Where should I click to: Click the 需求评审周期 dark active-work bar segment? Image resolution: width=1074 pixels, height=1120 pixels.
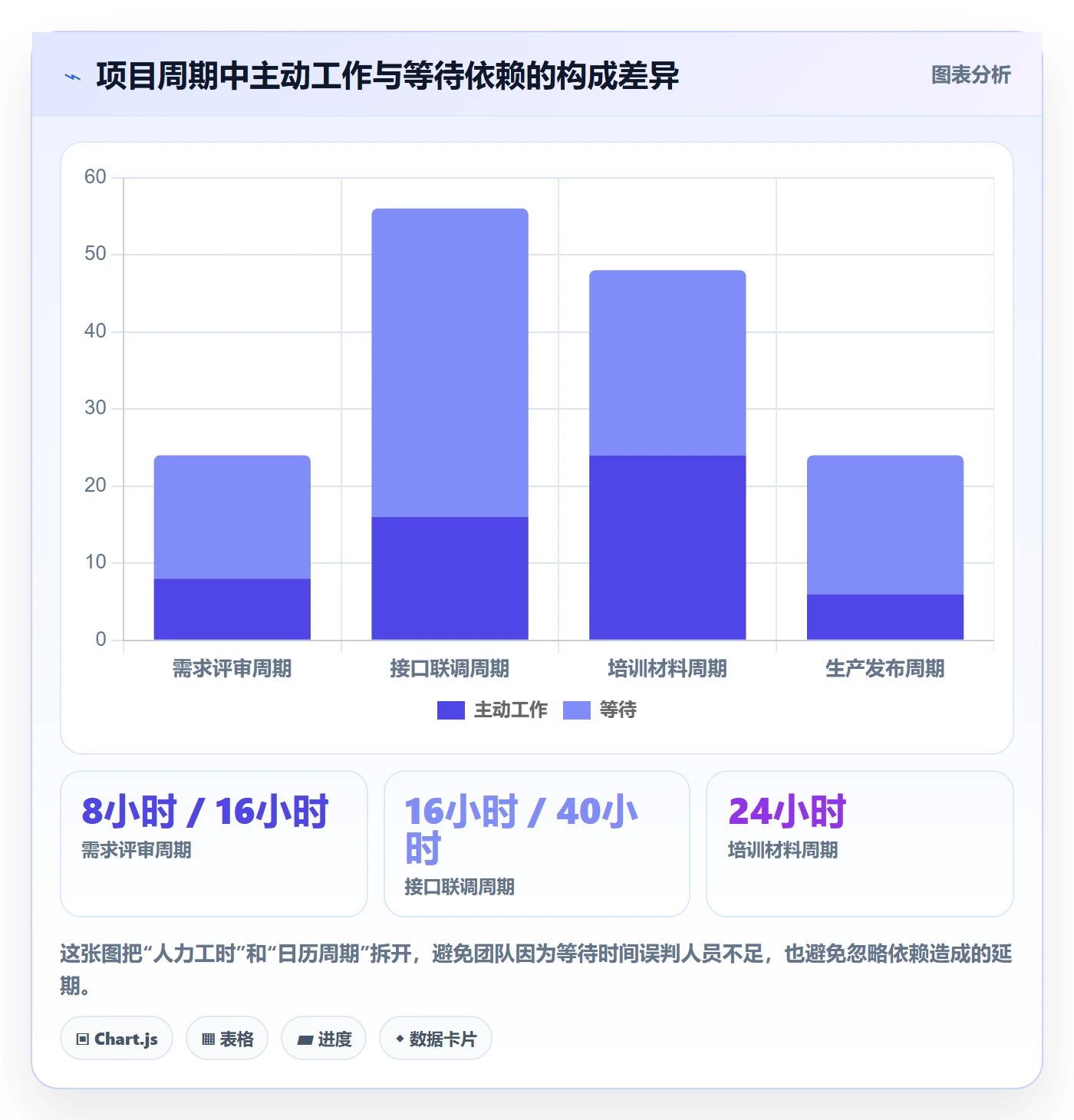[232, 609]
